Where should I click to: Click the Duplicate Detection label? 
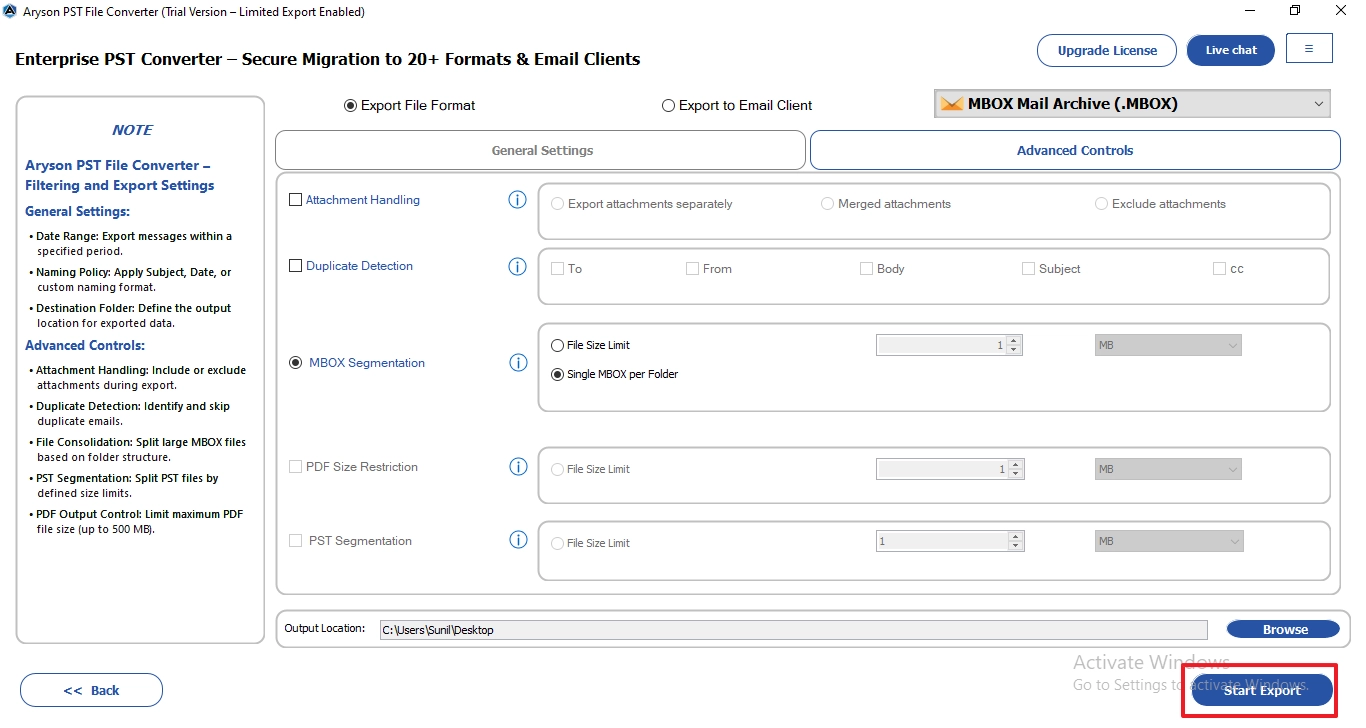tap(359, 266)
